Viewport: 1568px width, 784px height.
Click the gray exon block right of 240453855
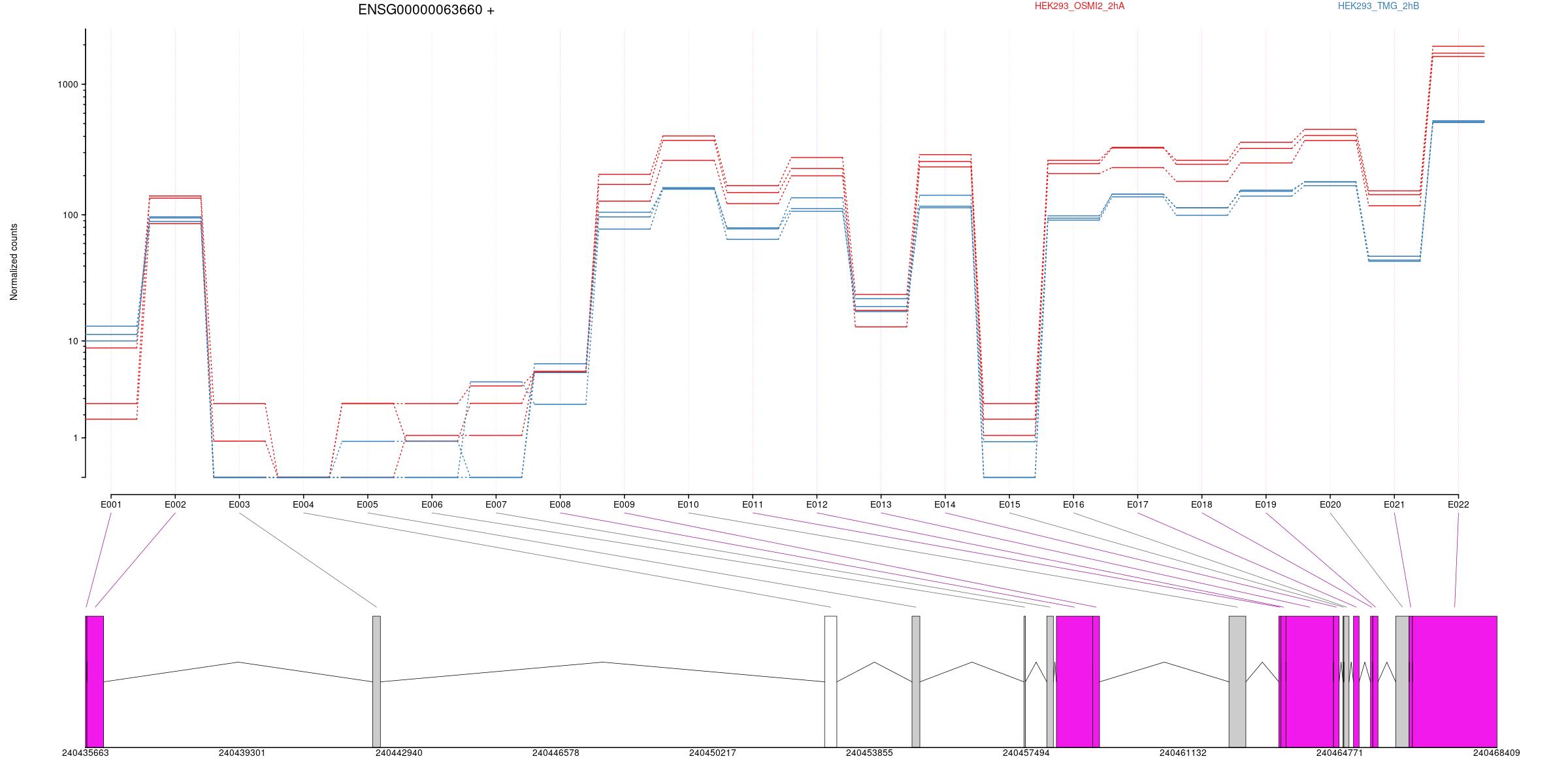pos(916,681)
